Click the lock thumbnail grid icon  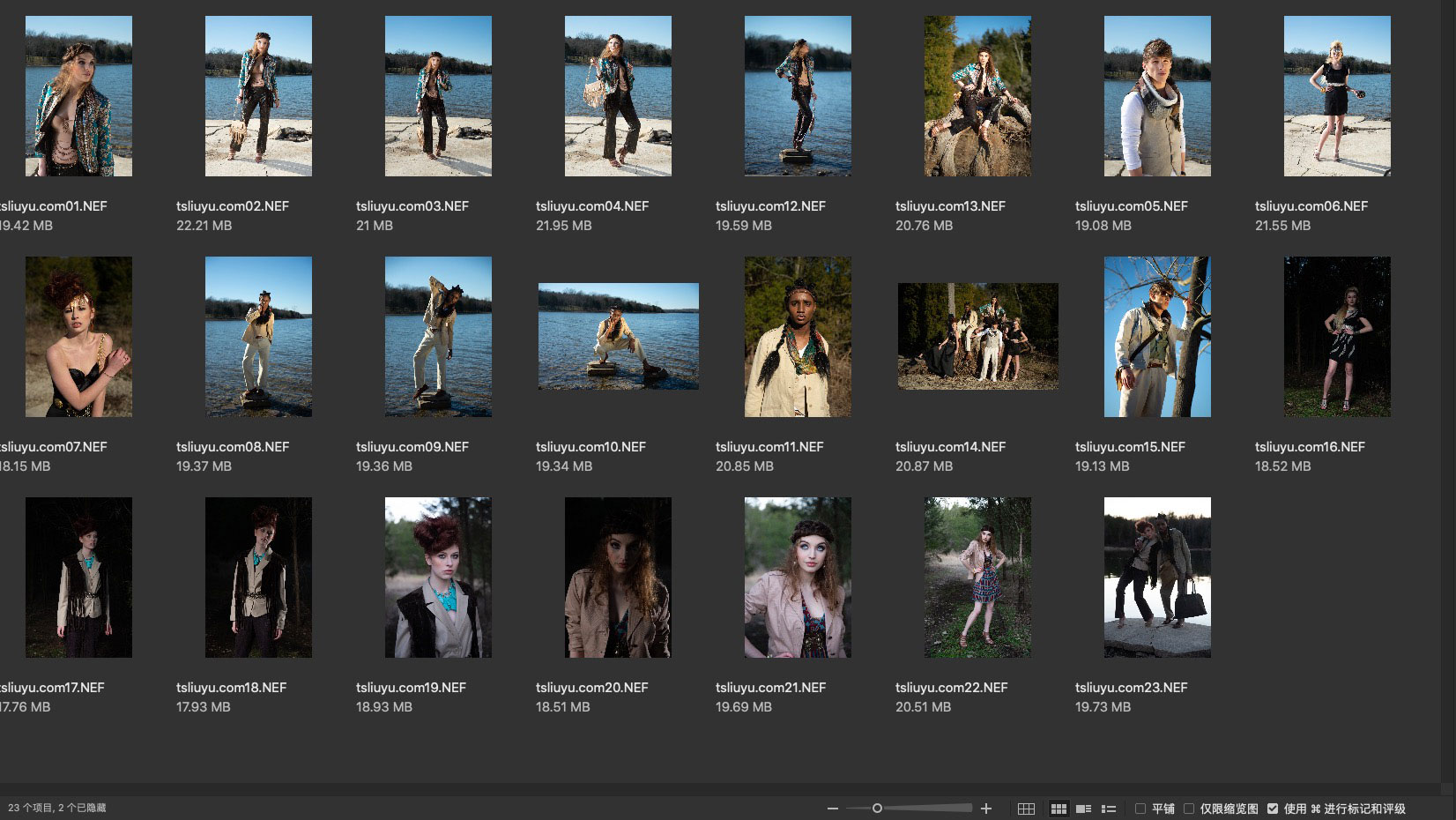[1026, 809]
